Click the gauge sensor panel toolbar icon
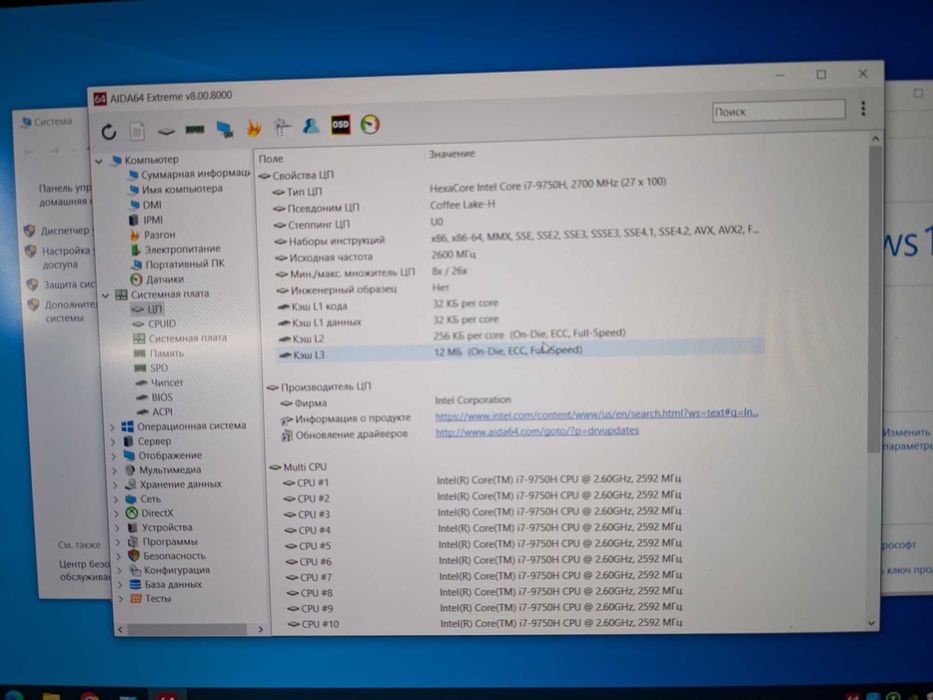This screenshot has width=933, height=700. (370, 124)
